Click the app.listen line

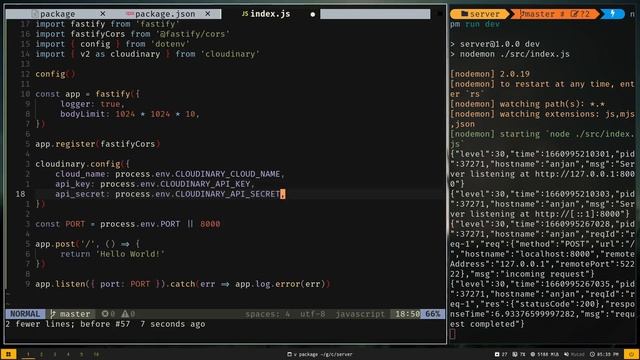[182, 284]
